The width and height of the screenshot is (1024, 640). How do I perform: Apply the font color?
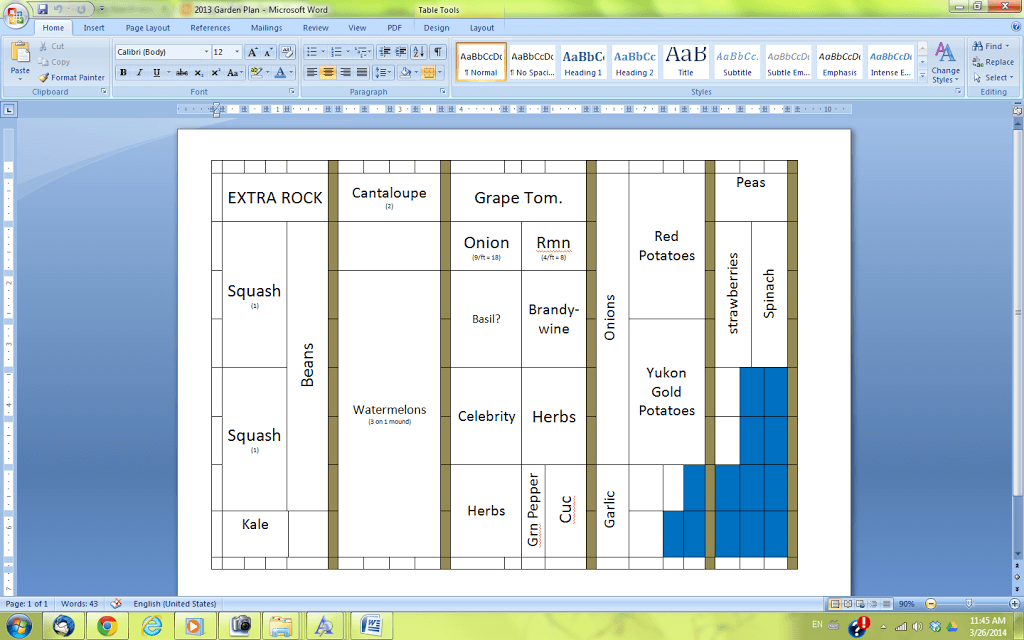tap(280, 72)
